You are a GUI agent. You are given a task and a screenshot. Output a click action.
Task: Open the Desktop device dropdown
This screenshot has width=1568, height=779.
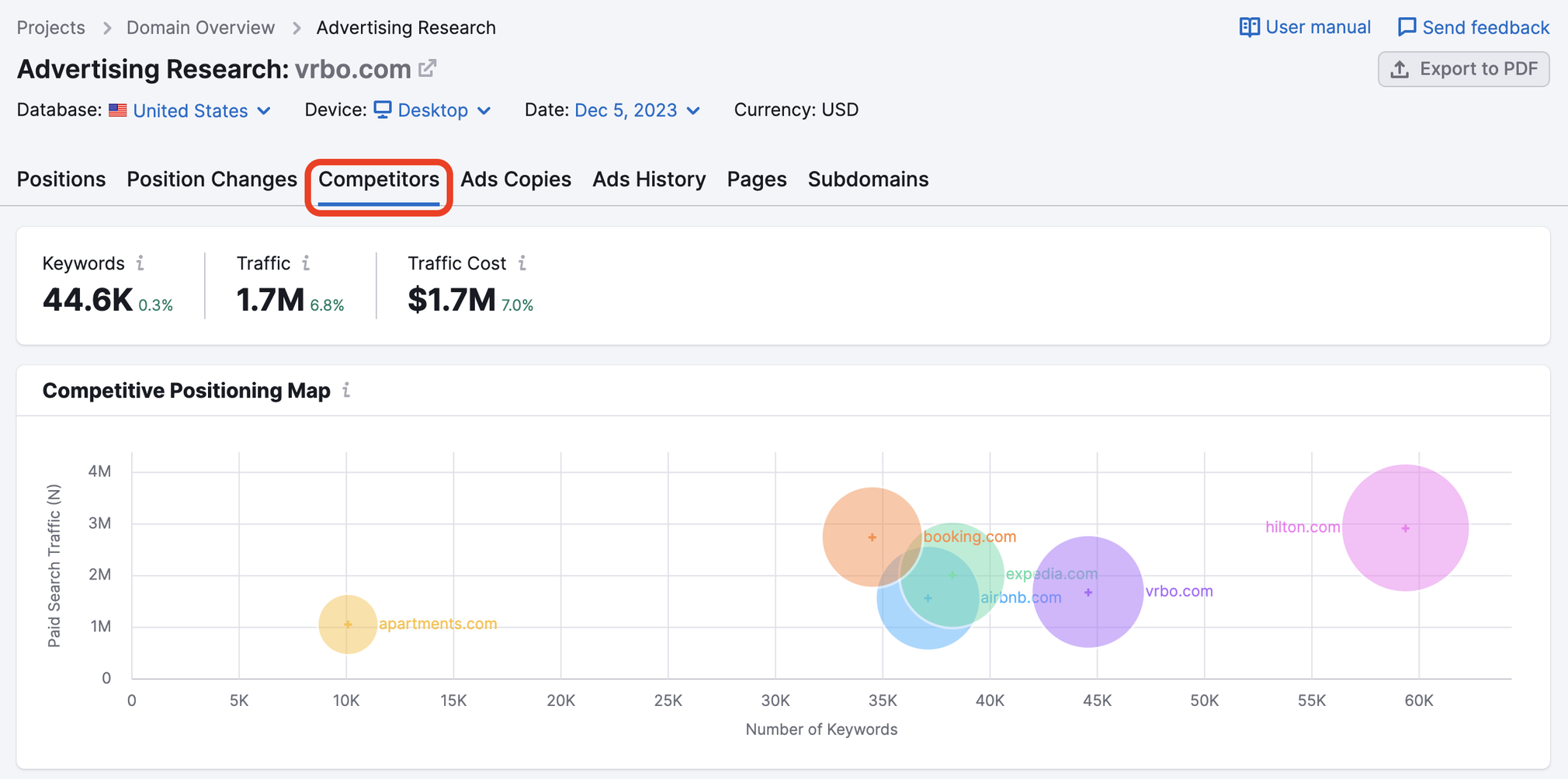point(433,110)
